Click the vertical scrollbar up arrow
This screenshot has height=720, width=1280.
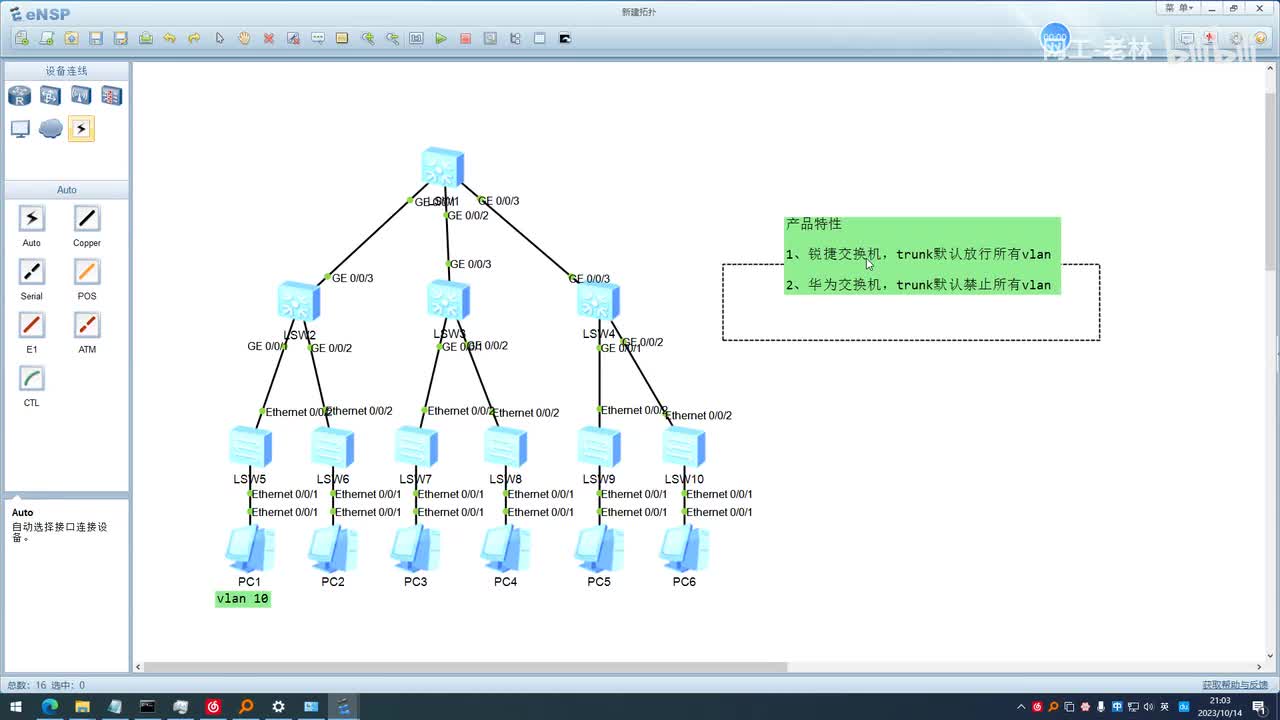(x=1272, y=70)
